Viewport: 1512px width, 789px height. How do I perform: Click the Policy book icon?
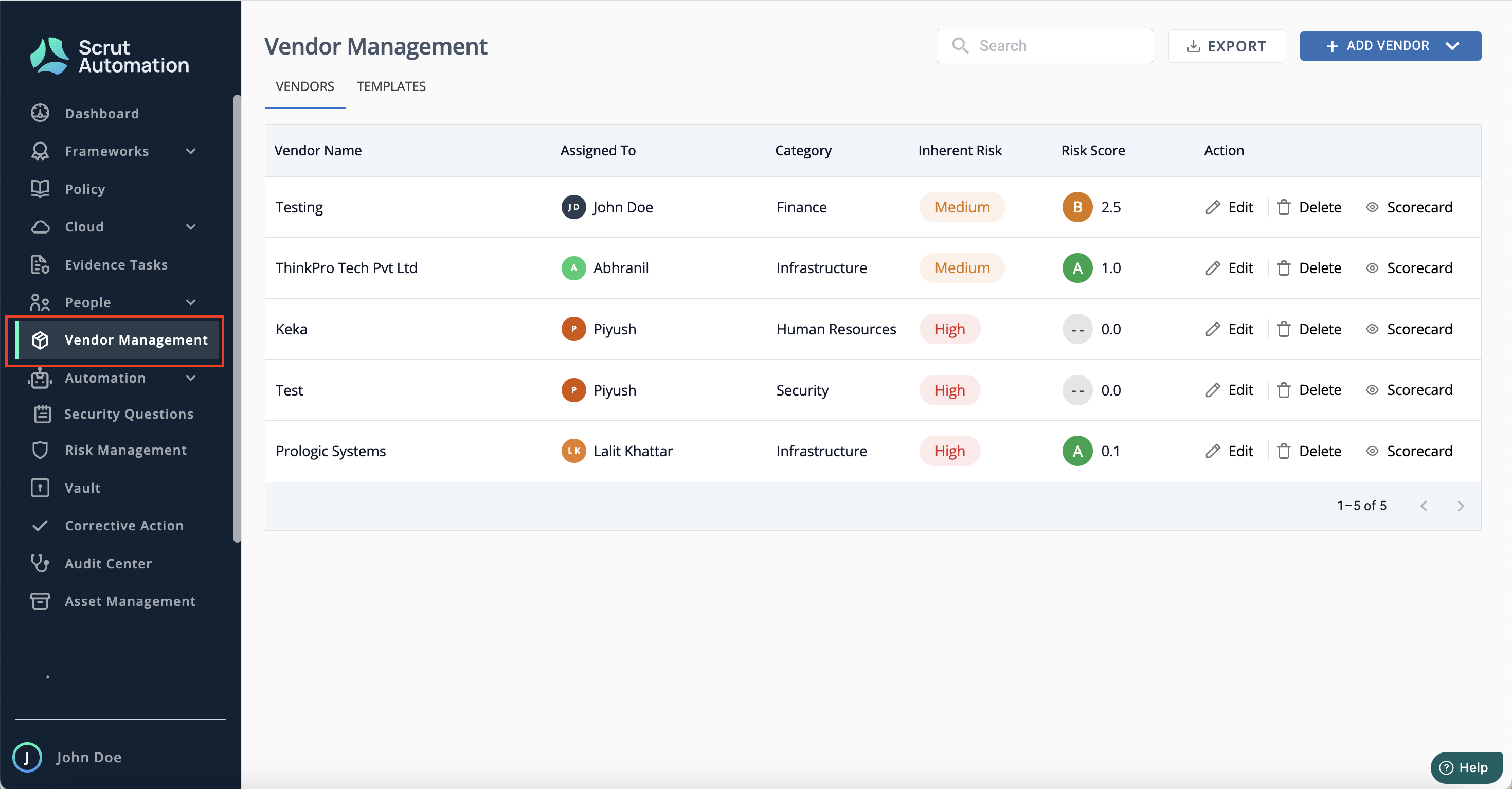coord(40,188)
